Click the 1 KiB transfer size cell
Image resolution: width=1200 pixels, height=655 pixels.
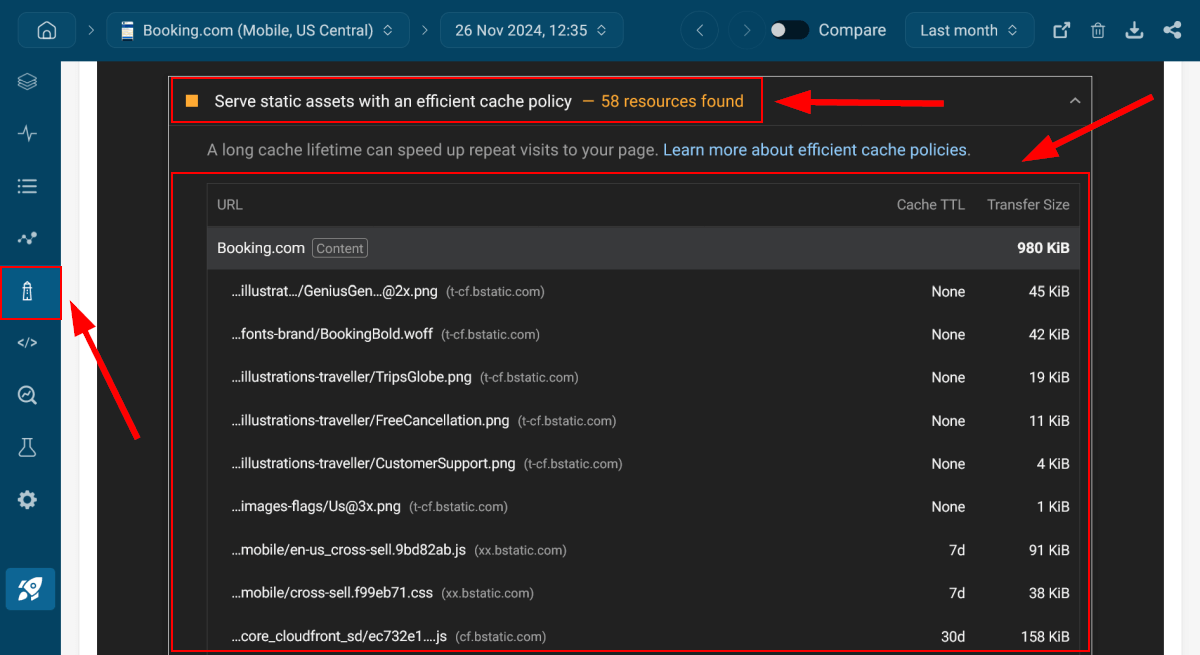(x=1053, y=507)
